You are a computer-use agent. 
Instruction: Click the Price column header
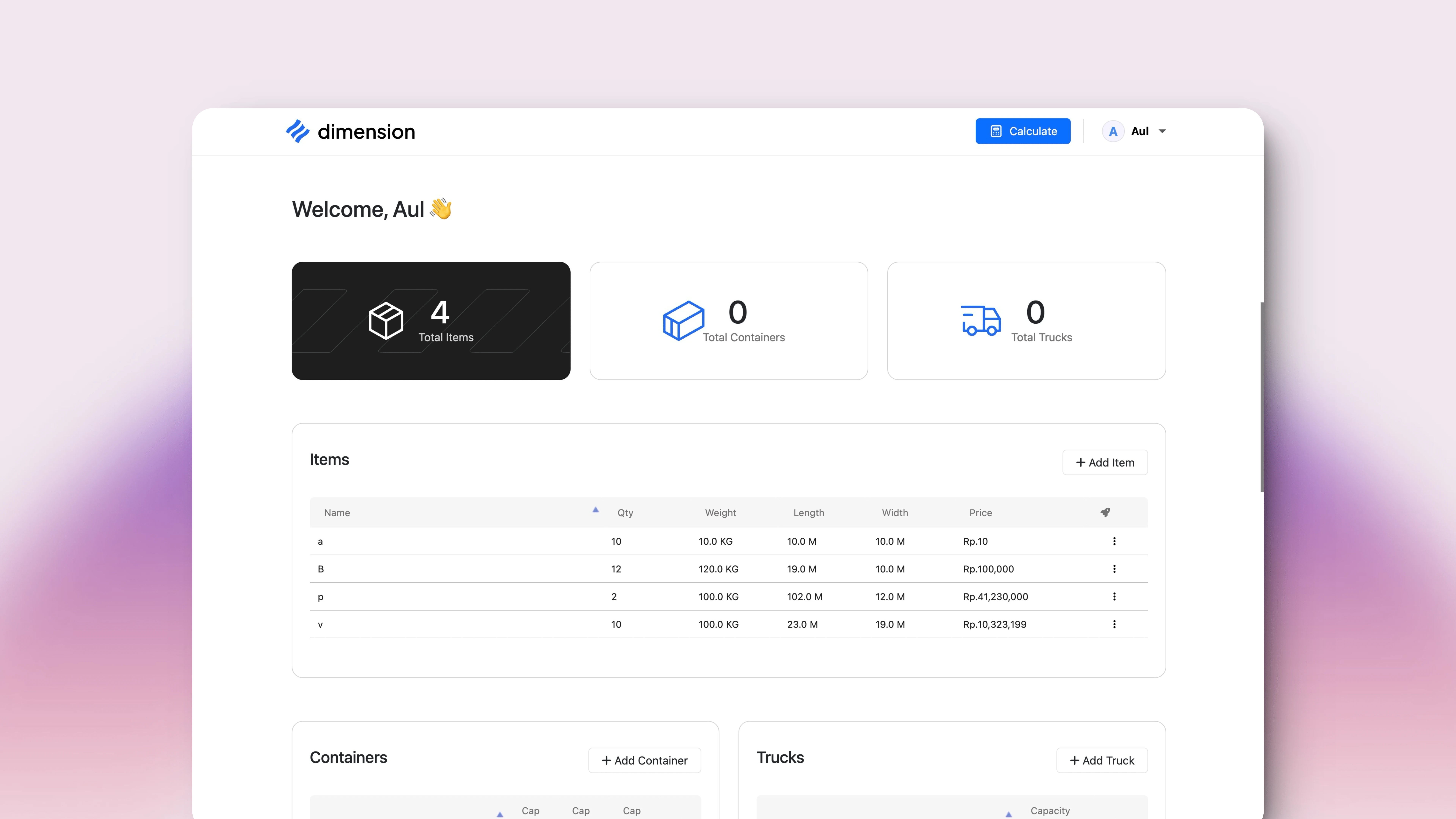(981, 513)
